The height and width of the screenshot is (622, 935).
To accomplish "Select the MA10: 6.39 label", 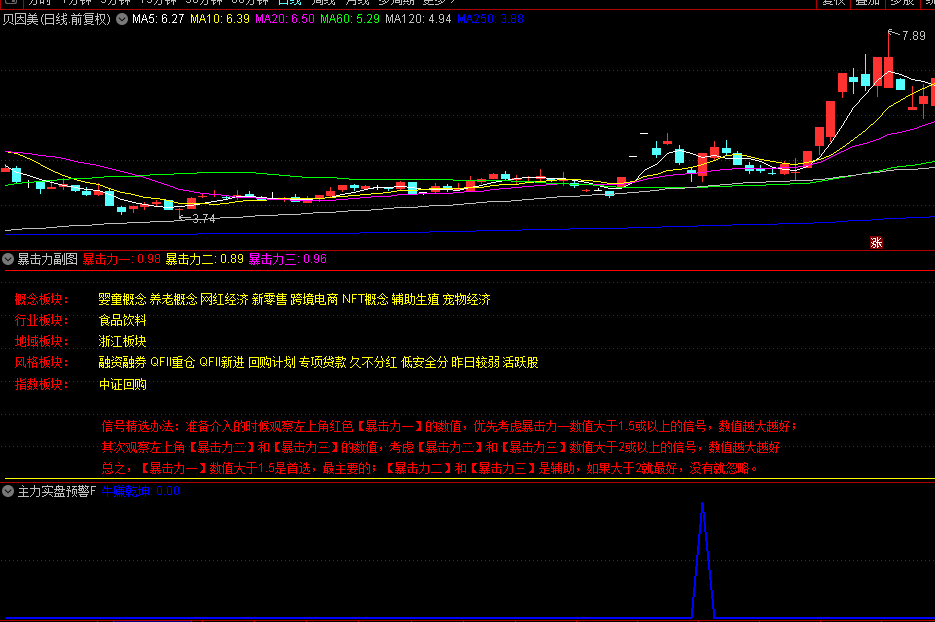I will (219, 19).
